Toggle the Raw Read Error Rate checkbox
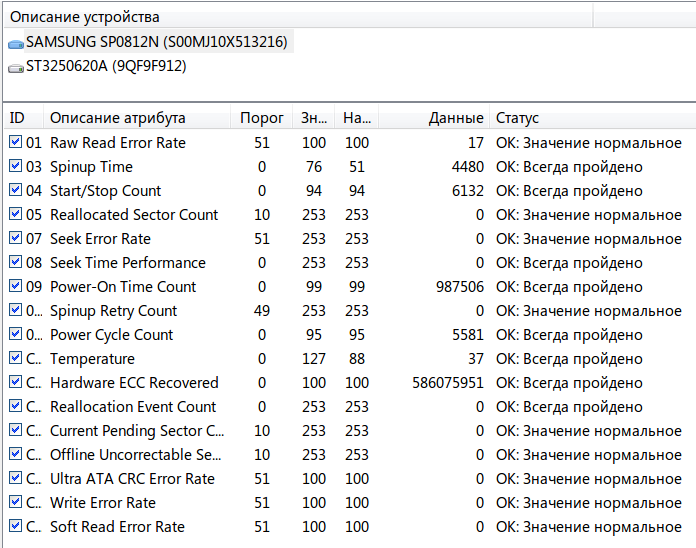The height and width of the screenshot is (548, 696). click(15, 143)
